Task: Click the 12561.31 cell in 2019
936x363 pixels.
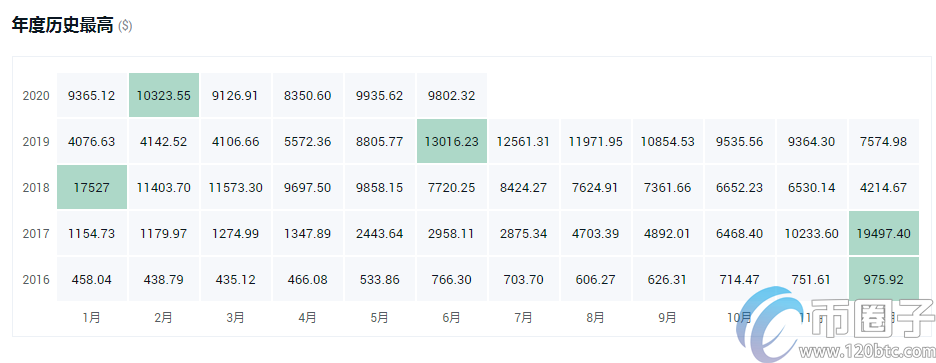Action: (x=524, y=141)
